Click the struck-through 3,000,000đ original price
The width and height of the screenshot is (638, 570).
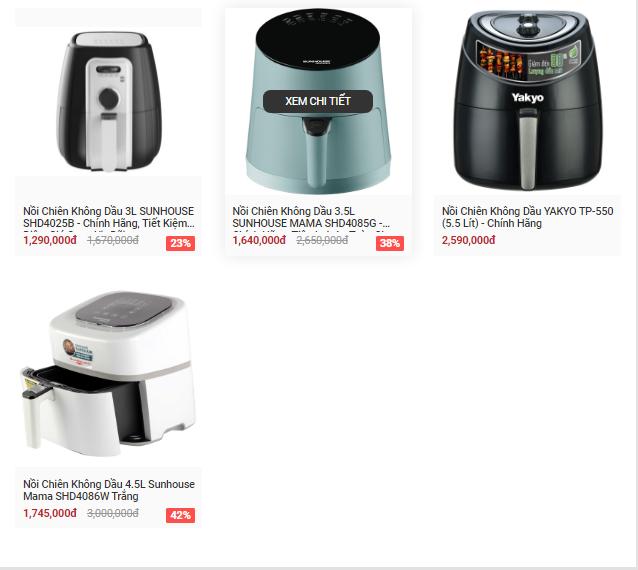(113, 513)
